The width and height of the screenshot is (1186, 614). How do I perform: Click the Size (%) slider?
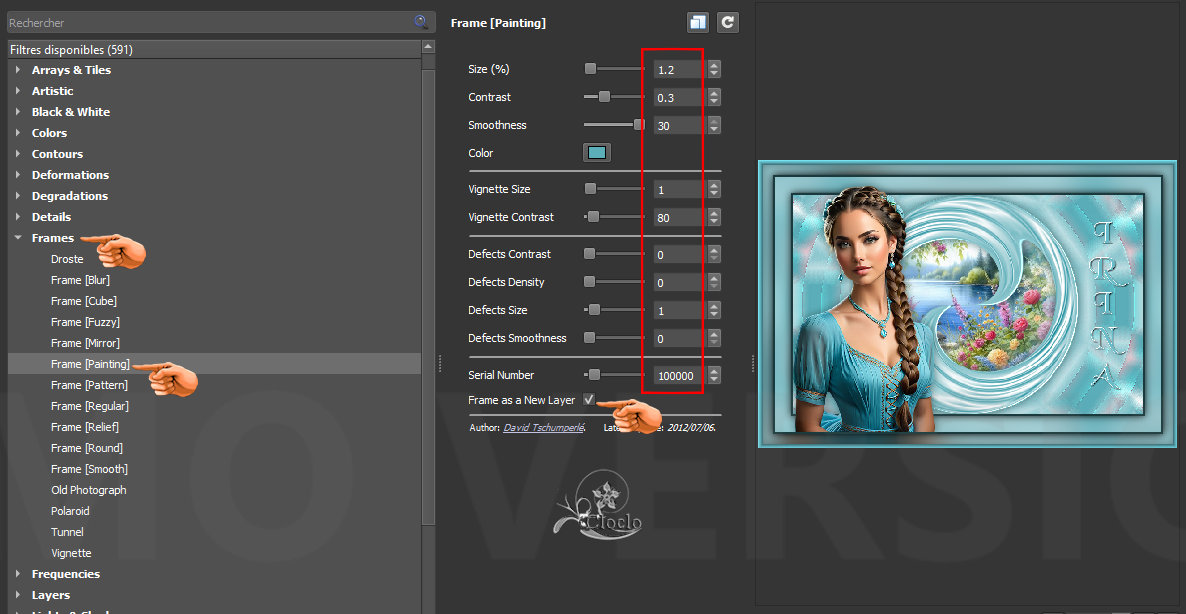coord(614,69)
